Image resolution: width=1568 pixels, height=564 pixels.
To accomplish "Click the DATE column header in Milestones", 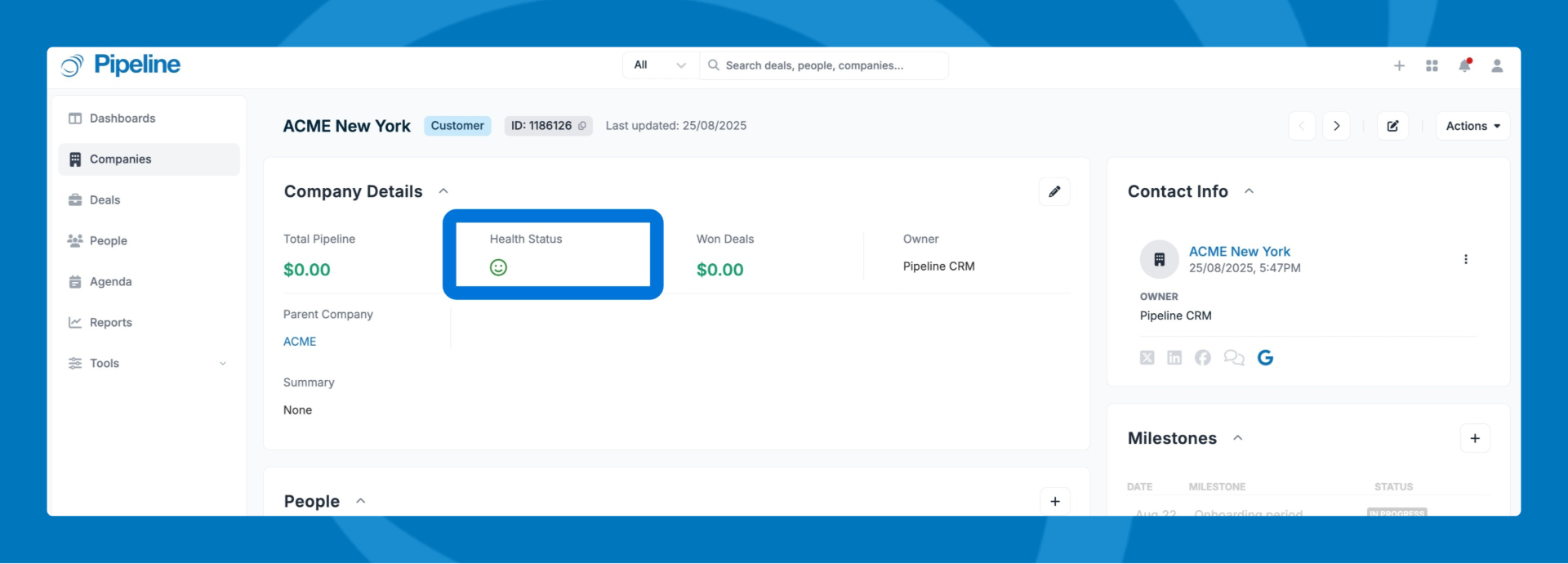I will (1140, 487).
